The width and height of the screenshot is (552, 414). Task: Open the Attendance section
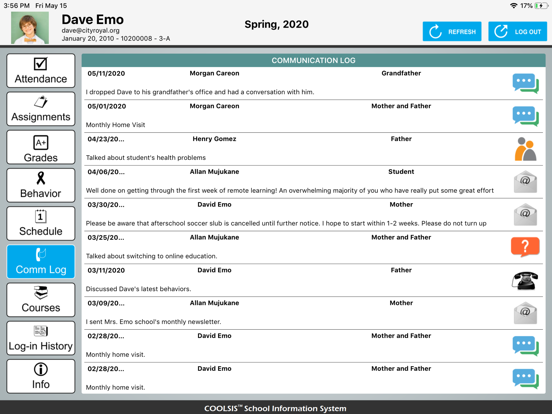pos(40,71)
